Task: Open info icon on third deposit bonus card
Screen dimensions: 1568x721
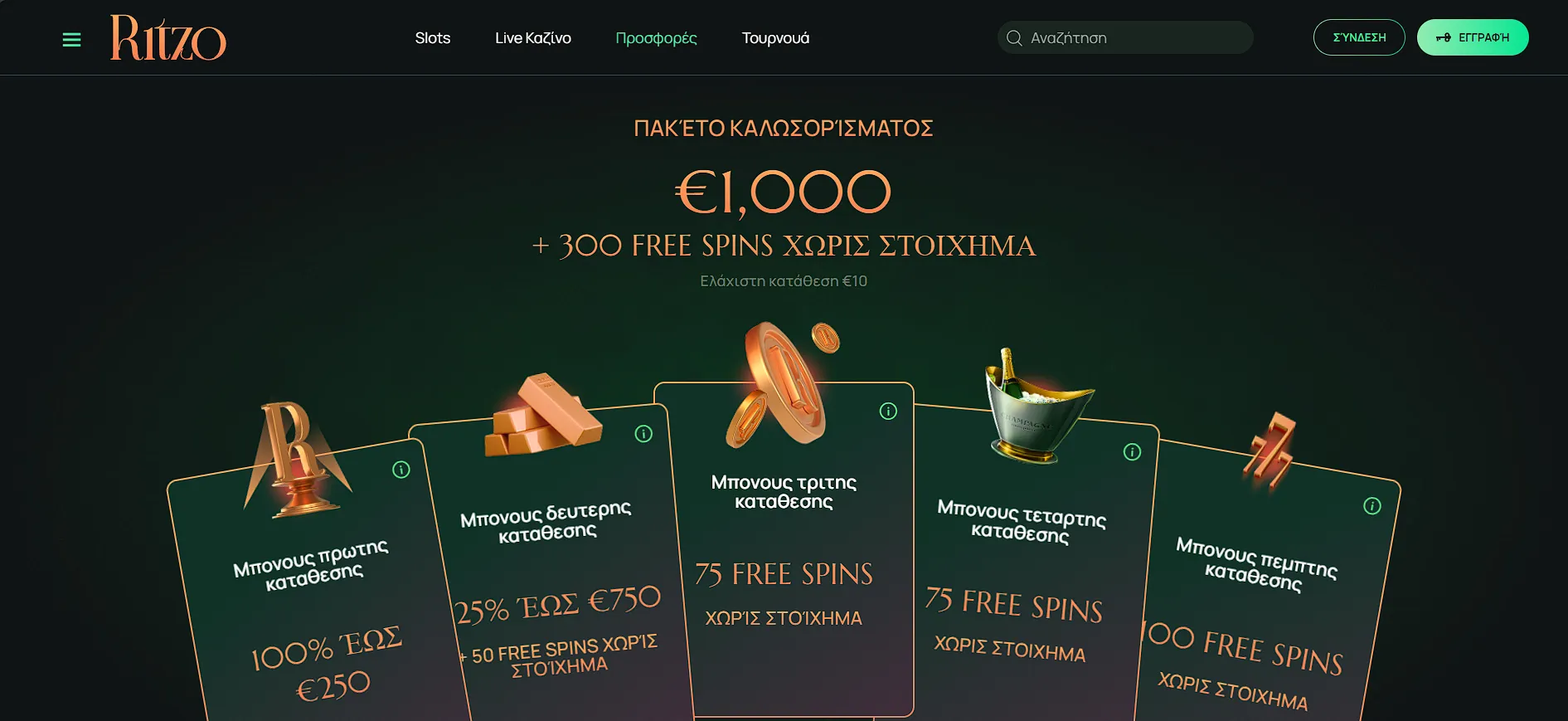Action: point(888,412)
